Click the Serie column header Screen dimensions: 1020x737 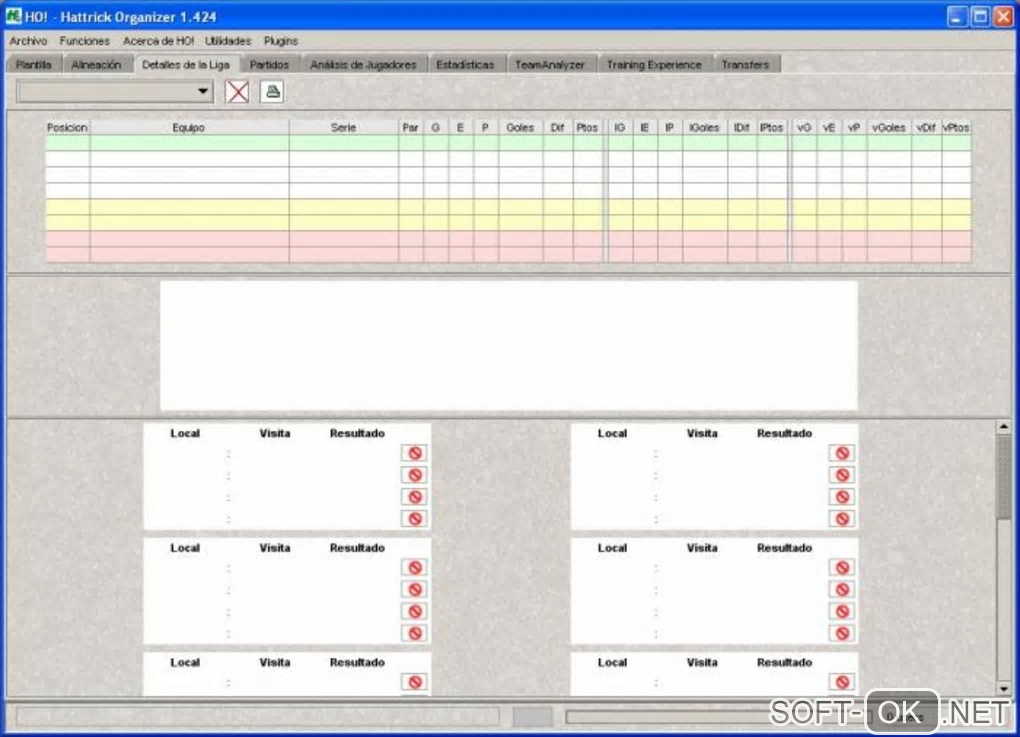tap(343, 127)
